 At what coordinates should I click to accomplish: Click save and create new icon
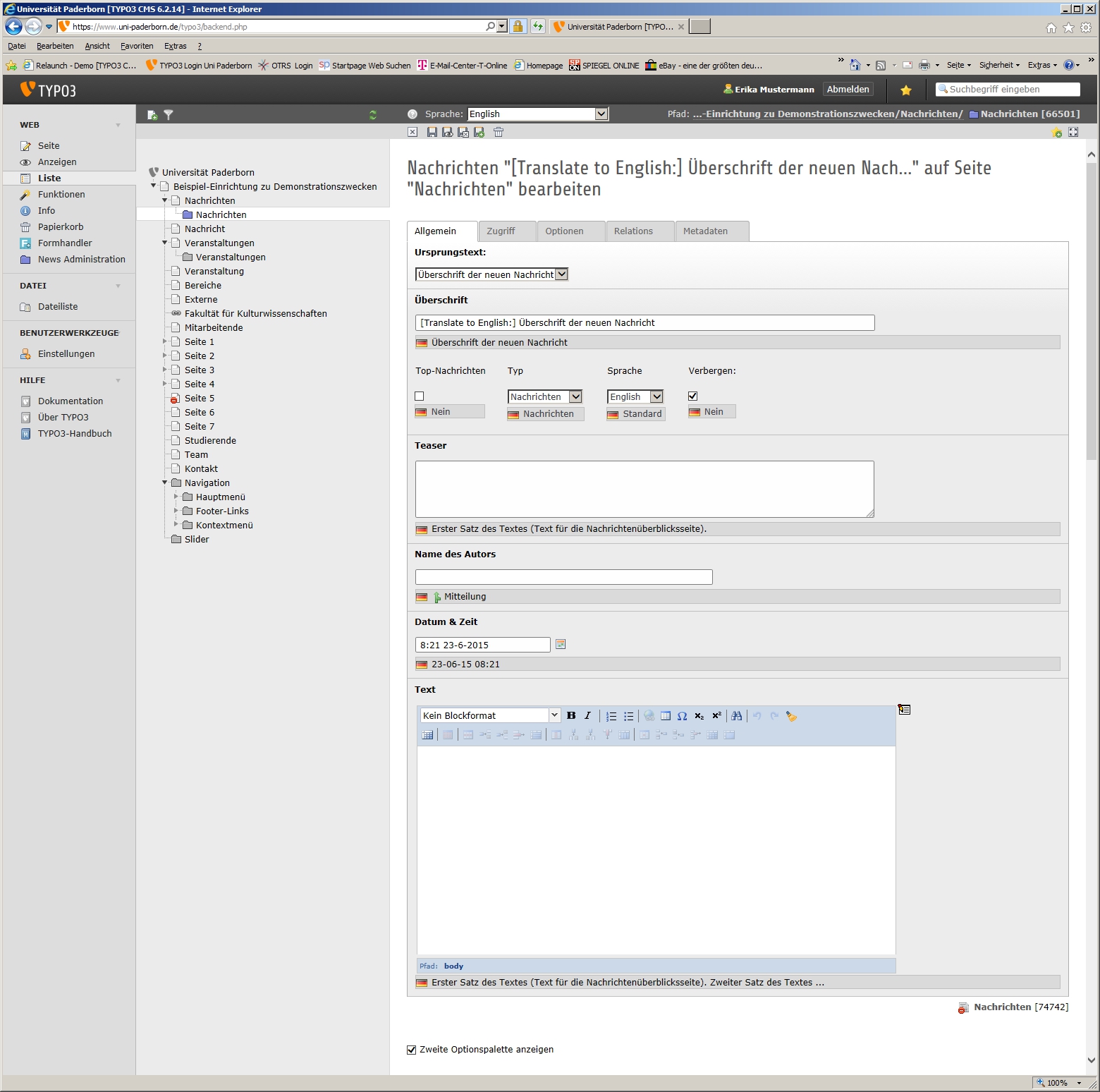[479, 132]
